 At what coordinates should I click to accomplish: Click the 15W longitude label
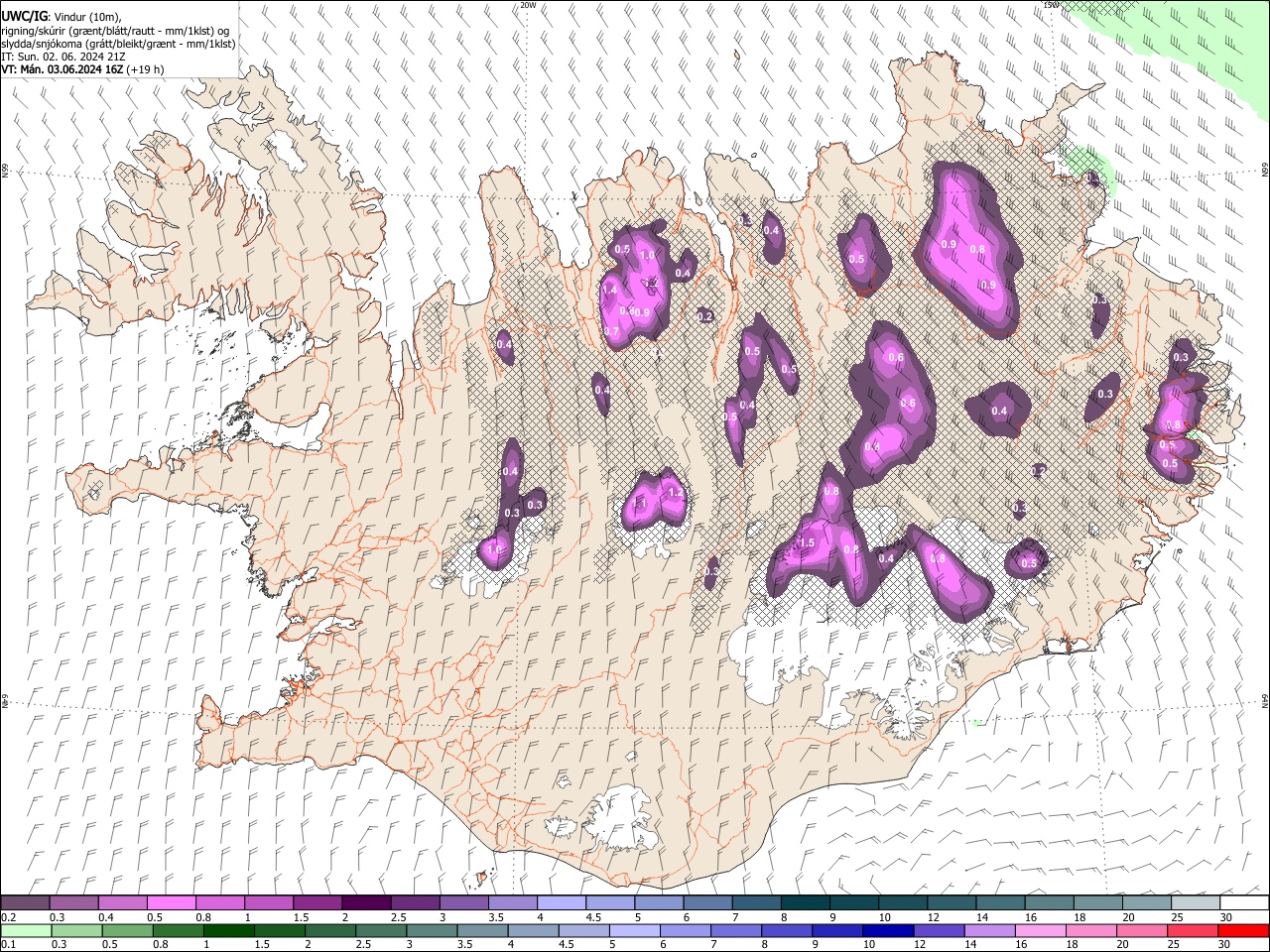(x=1052, y=5)
